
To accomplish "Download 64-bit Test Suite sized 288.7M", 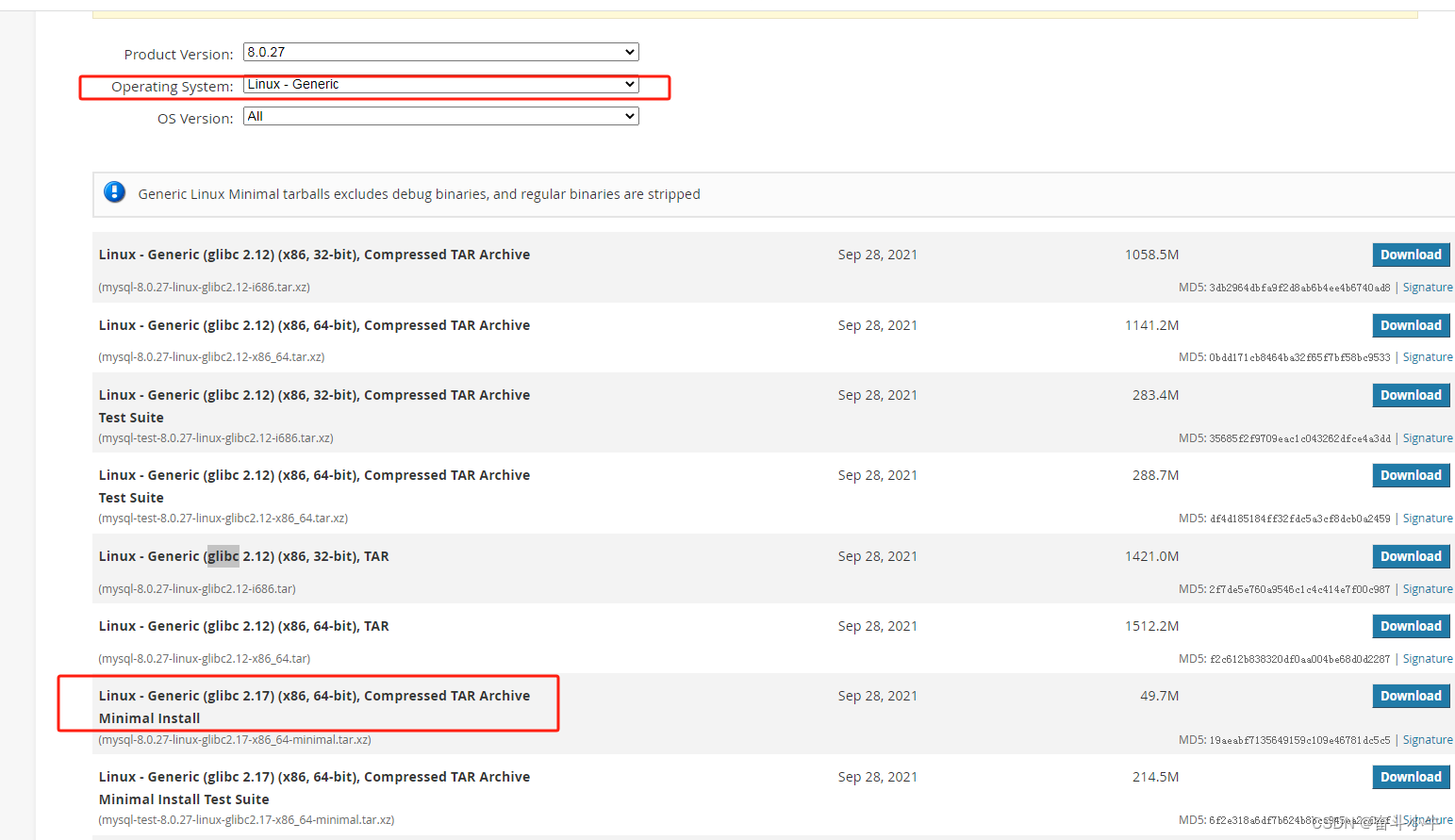I will tap(1411, 475).
